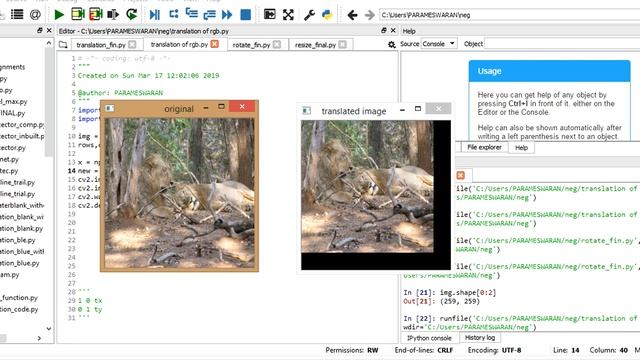The width and height of the screenshot is (640, 360).
Task: Run the file with the green play icon
Action: click(59, 15)
